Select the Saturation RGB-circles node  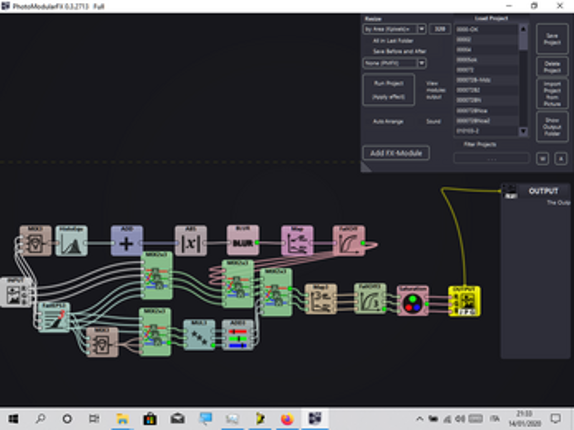click(x=413, y=301)
